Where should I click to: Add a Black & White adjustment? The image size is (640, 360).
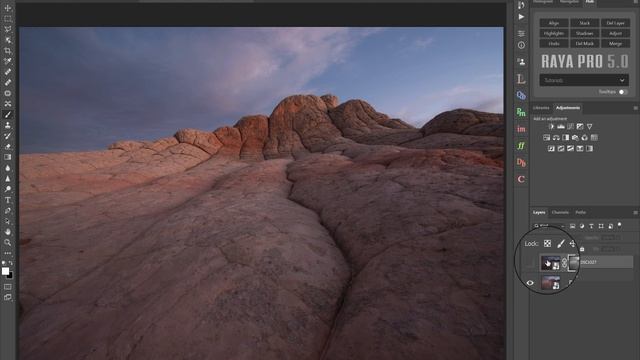566,138
